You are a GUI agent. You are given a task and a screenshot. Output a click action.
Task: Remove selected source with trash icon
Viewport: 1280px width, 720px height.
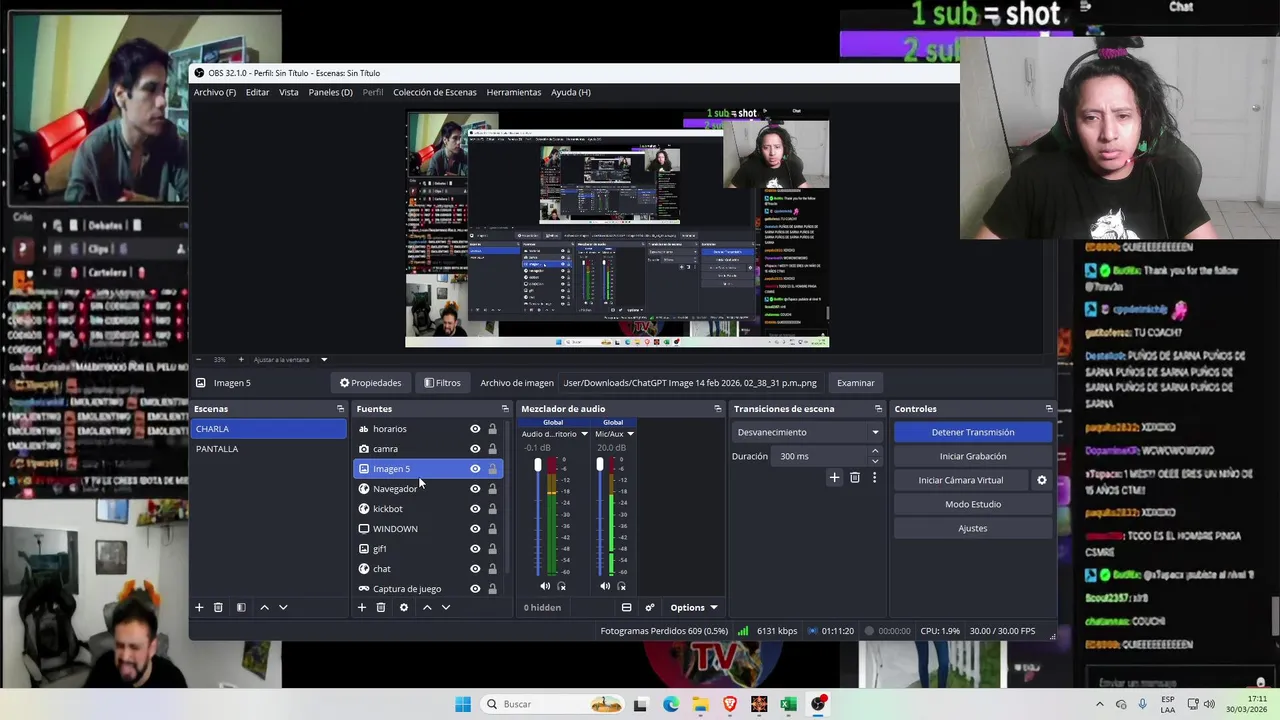381,607
